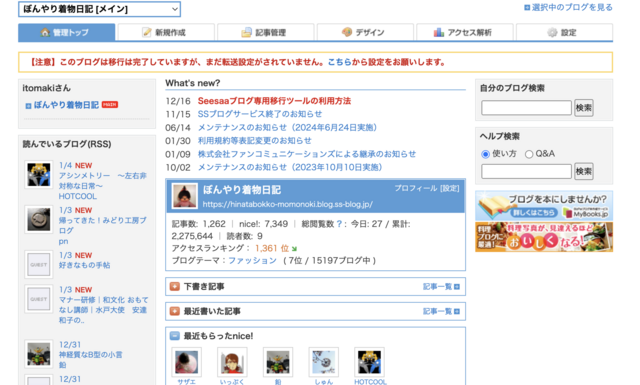This screenshot has height=385, width=640.
Task: Click the red MAIN badge icon
Action: (x=110, y=105)
